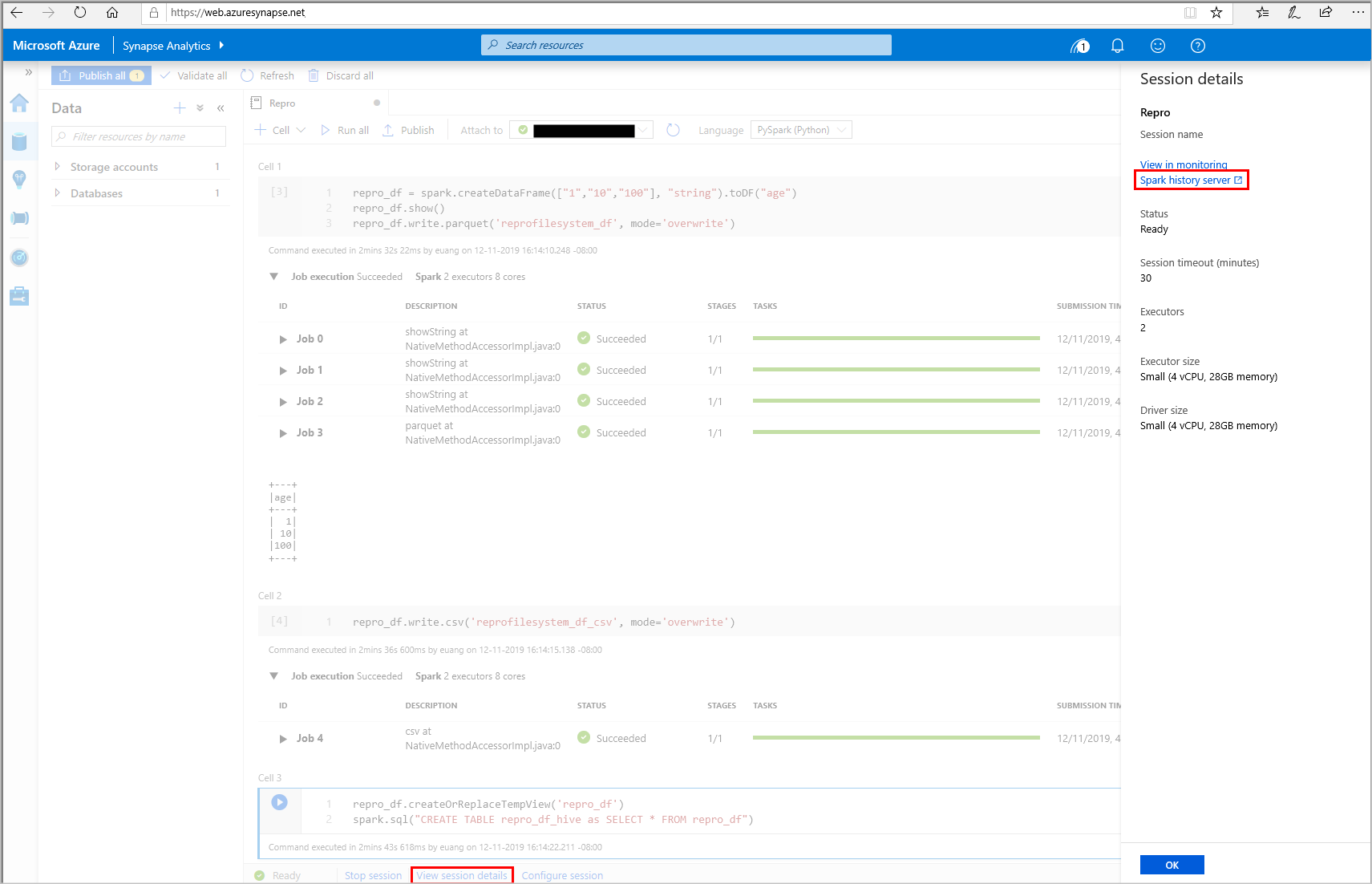Open View in monitoring link
1372x884 pixels.
[1184, 164]
